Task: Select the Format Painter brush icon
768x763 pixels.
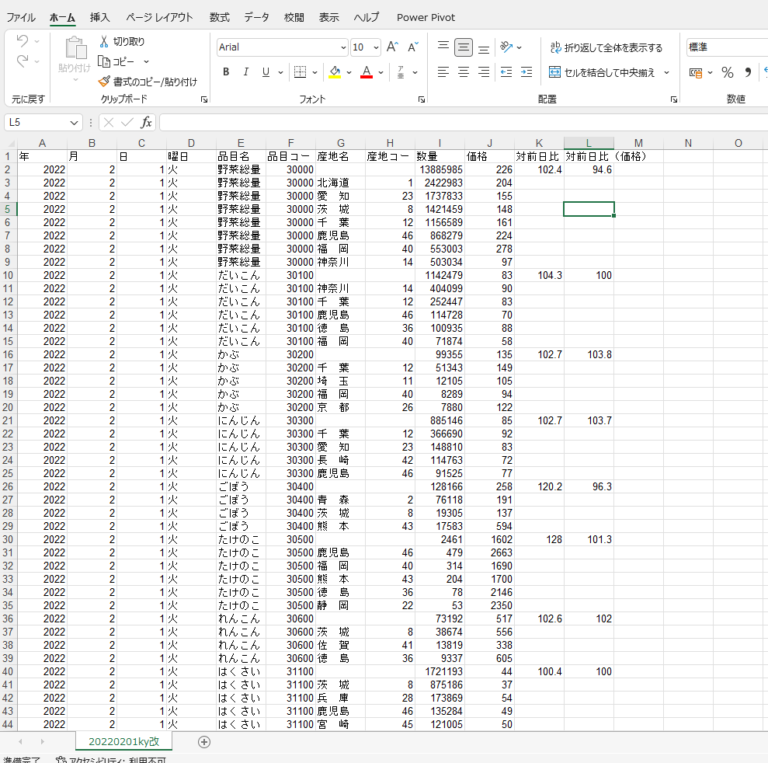Action: (104, 81)
